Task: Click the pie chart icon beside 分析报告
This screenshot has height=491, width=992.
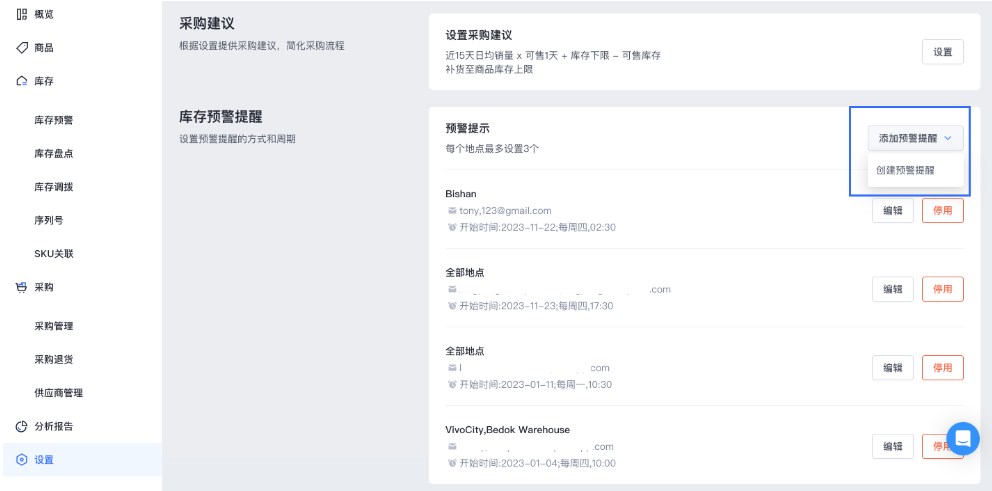Action: [22, 426]
